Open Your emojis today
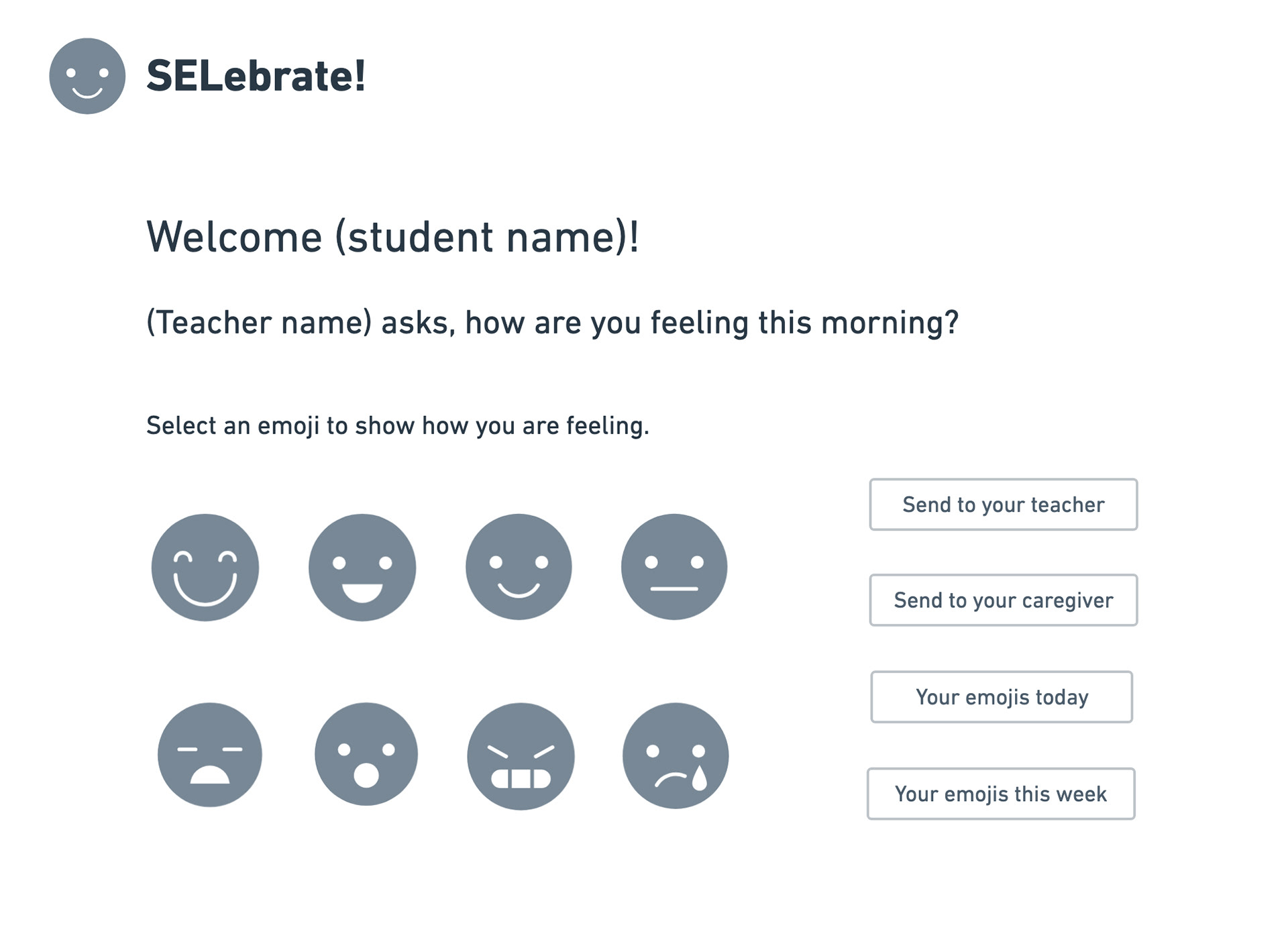This screenshot has width=1288, height=946. [1002, 697]
